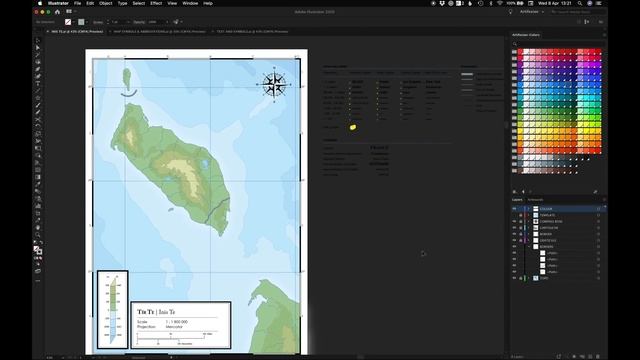This screenshot has height=360, width=640.
Task: Select the Direct Selection tool
Action: tap(38, 48)
